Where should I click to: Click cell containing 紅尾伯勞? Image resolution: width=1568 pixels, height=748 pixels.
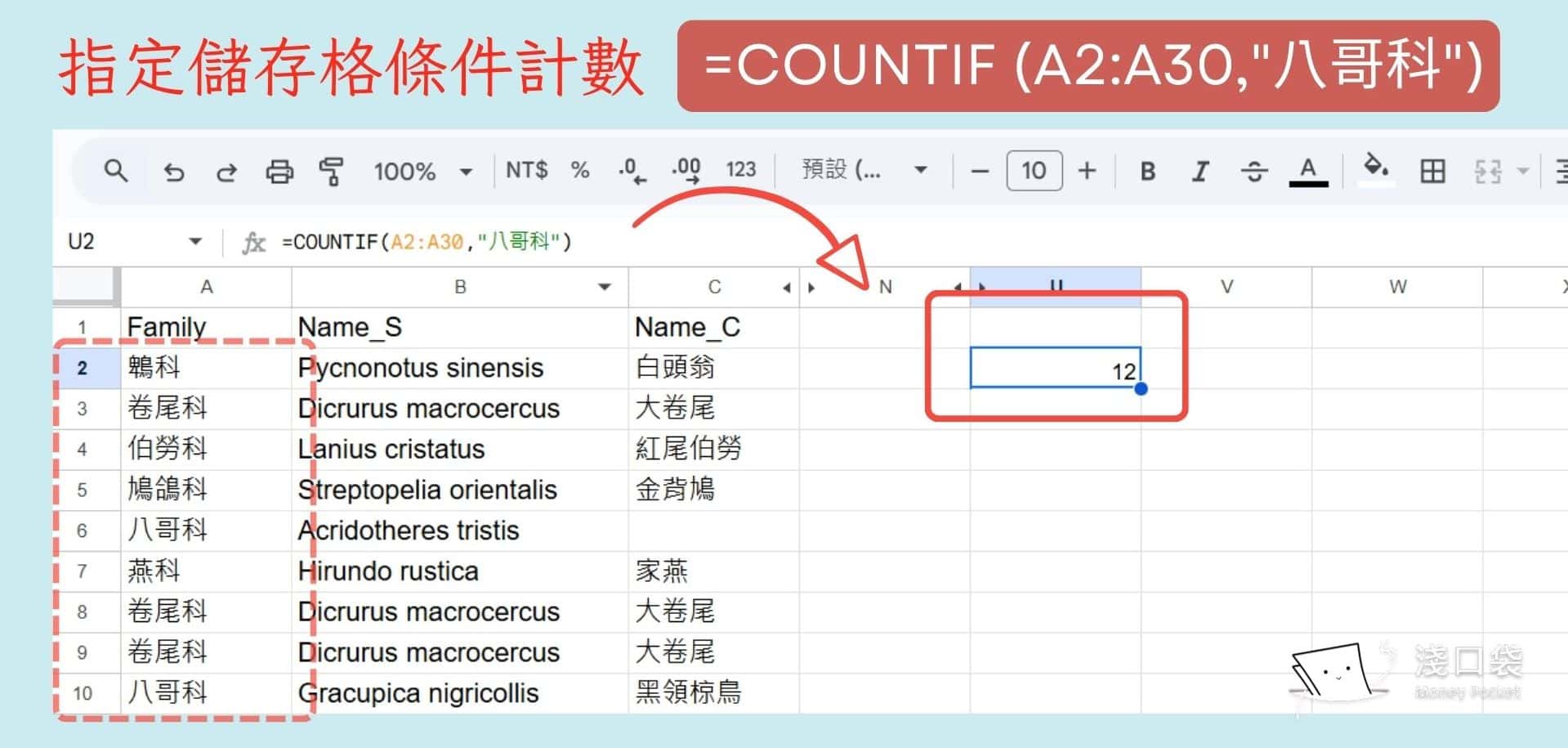(714, 449)
